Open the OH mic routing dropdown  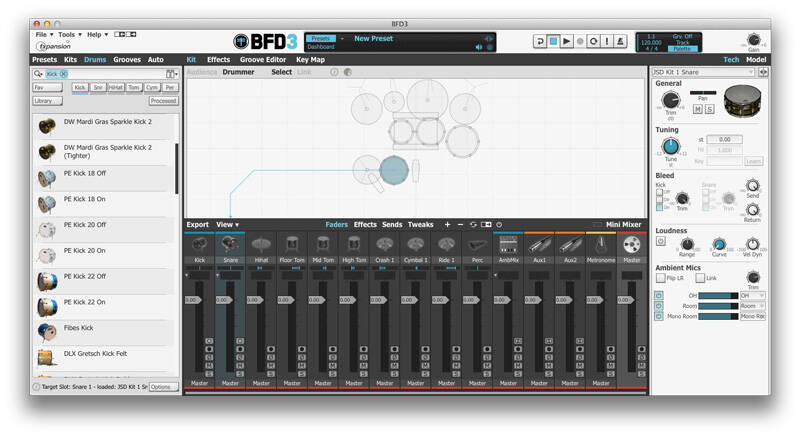(x=753, y=296)
